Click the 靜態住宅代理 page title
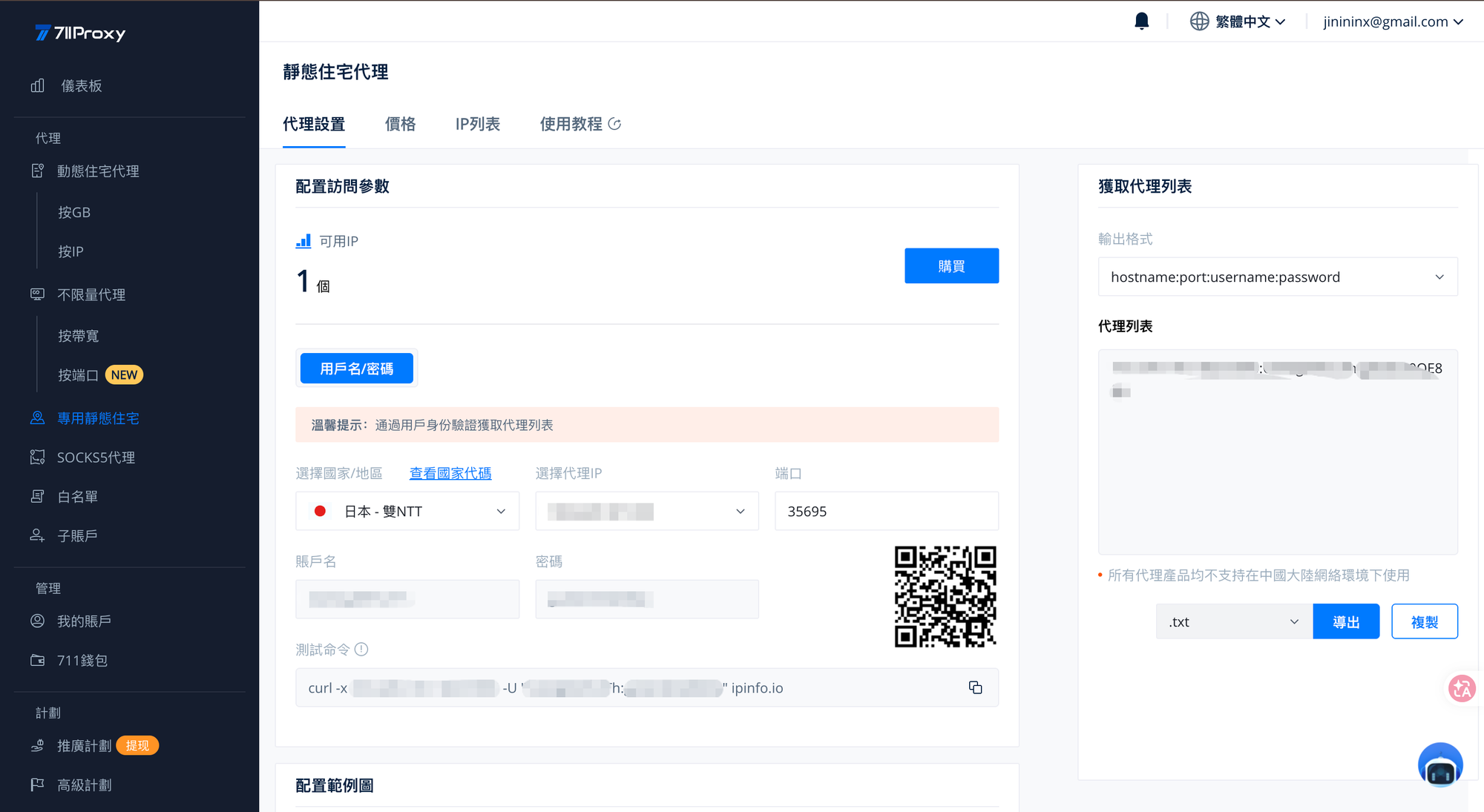The width and height of the screenshot is (1484, 812). coord(335,72)
